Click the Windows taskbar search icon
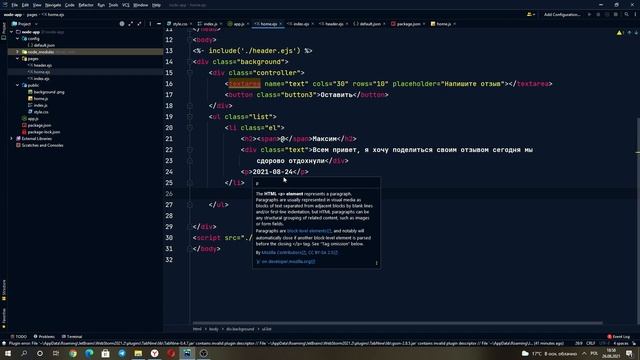 tap(24, 353)
